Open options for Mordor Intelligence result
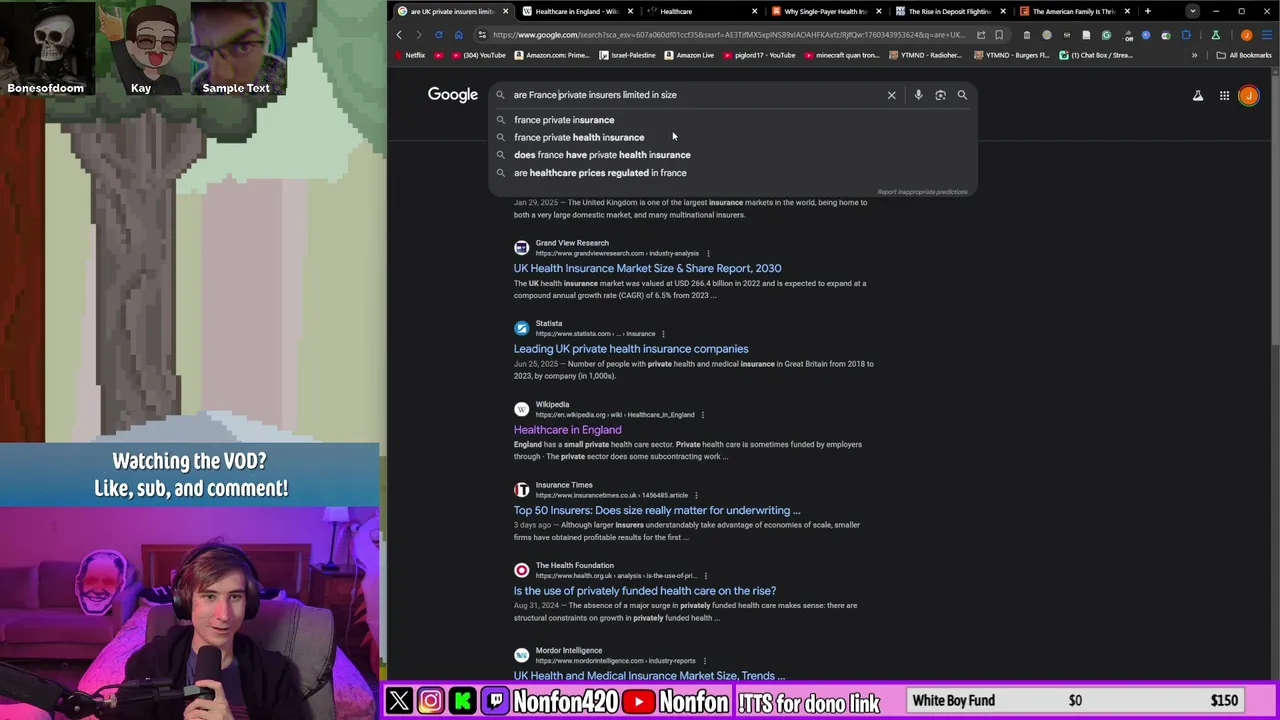The image size is (1280, 720). tap(704, 661)
